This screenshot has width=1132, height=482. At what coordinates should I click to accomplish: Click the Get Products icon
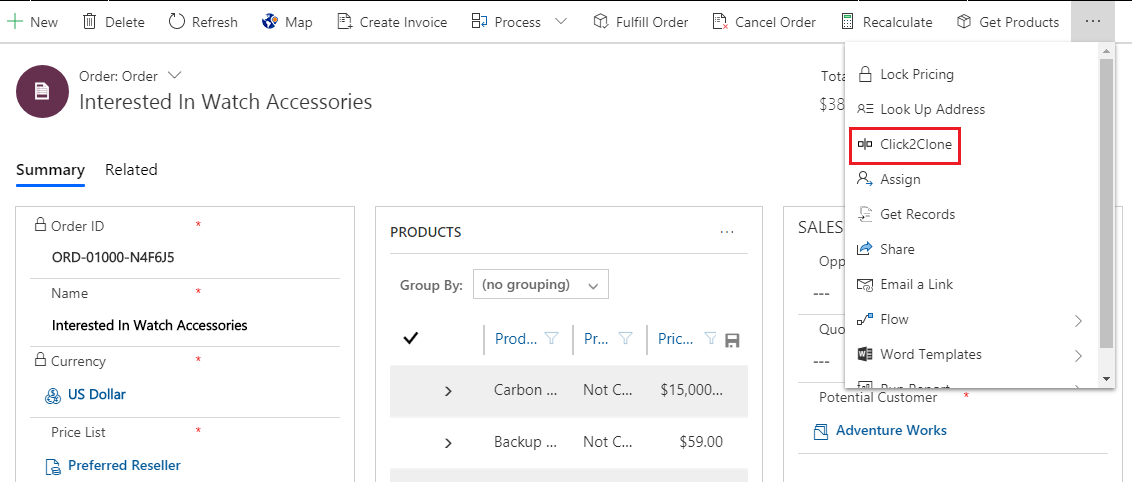click(964, 22)
